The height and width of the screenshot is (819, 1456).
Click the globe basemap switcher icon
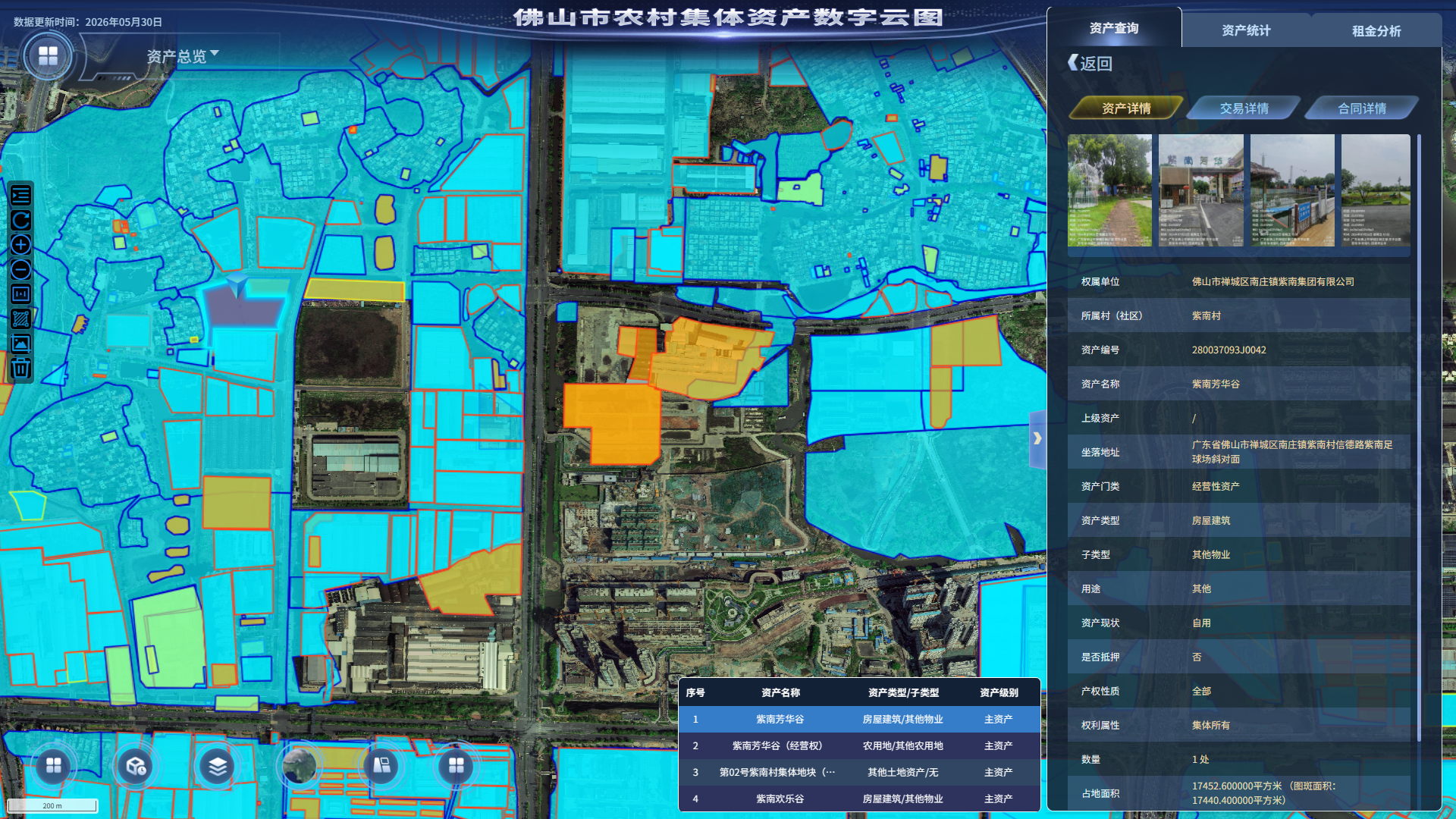300,767
